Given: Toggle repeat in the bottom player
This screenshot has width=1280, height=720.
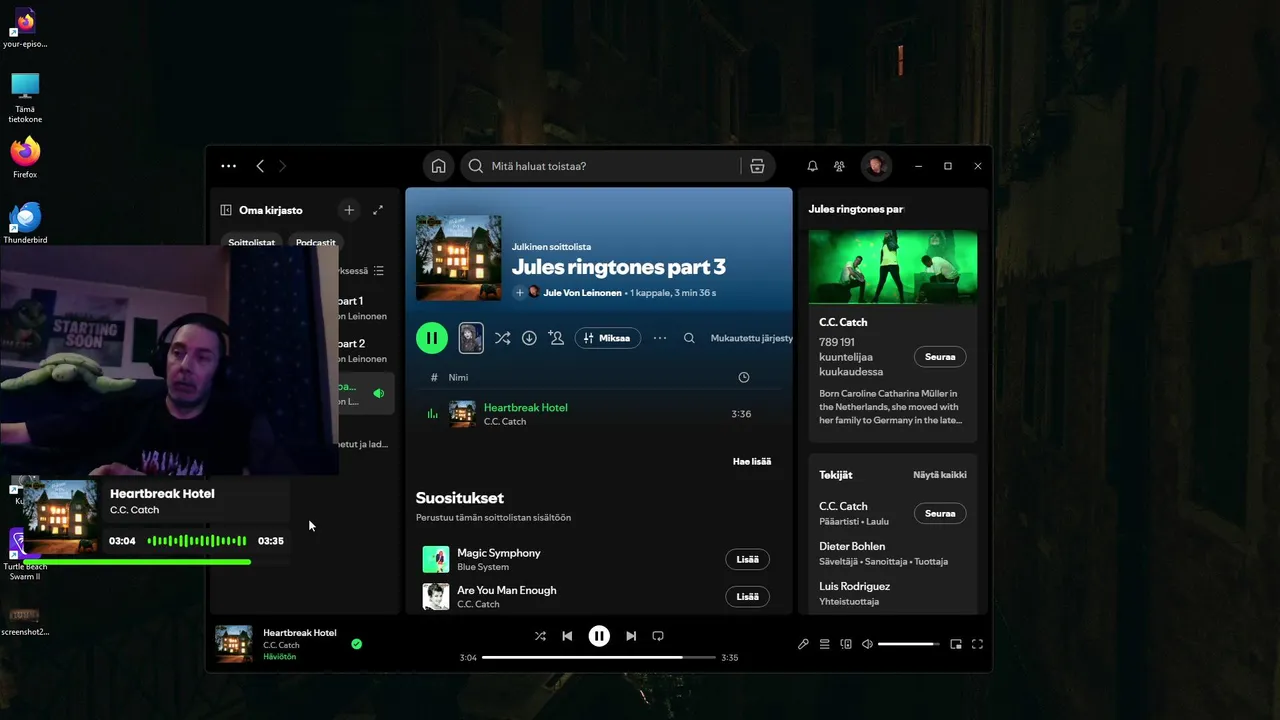Looking at the screenshot, I should 658,636.
